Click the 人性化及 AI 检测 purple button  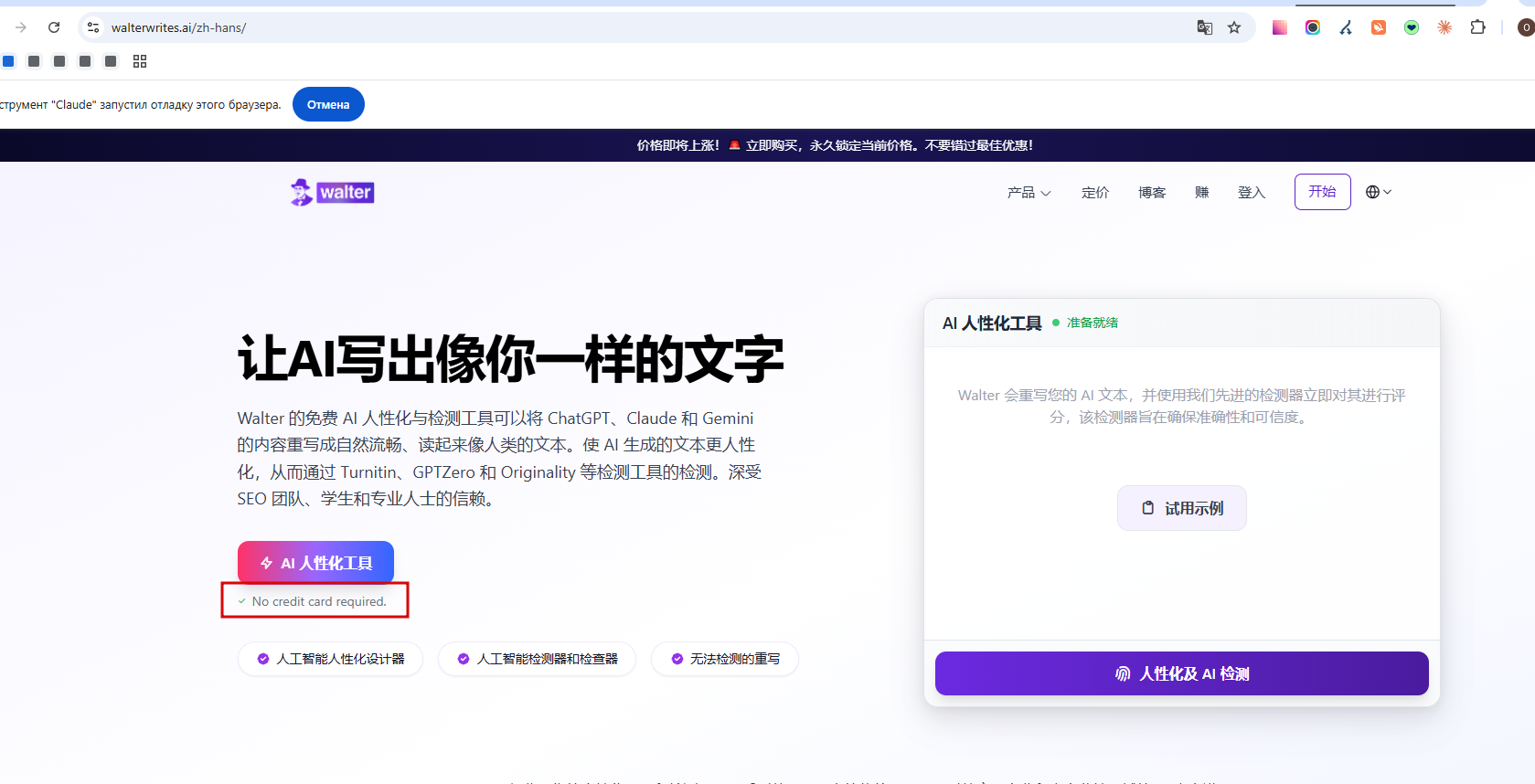[1182, 673]
